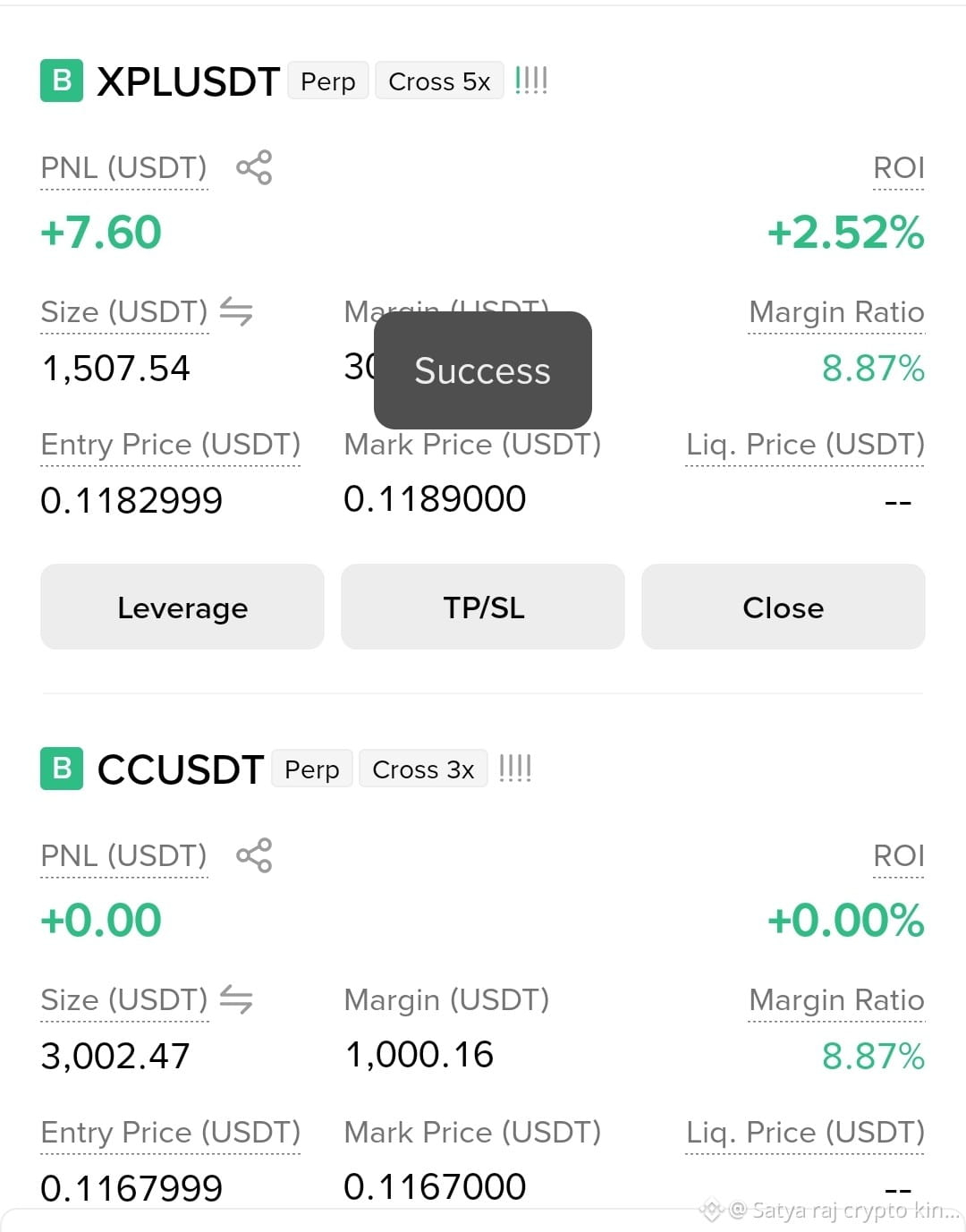This screenshot has height=1232, width=966.
Task: Tap the Perp tag next to CCUSDT
Action: point(312,769)
